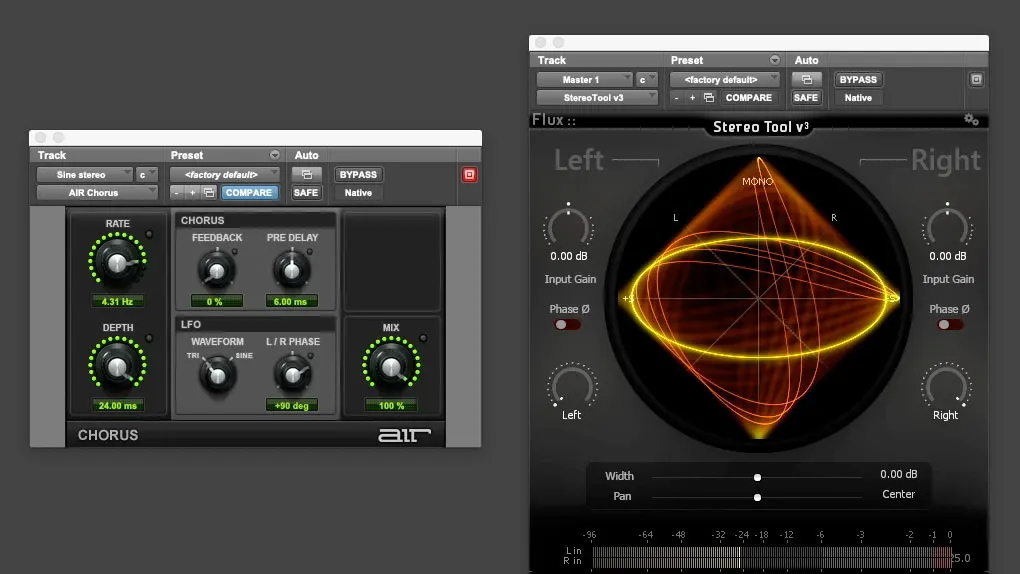Toggle the Right channel Phase Ø switch
1020x574 pixels.
click(950, 324)
